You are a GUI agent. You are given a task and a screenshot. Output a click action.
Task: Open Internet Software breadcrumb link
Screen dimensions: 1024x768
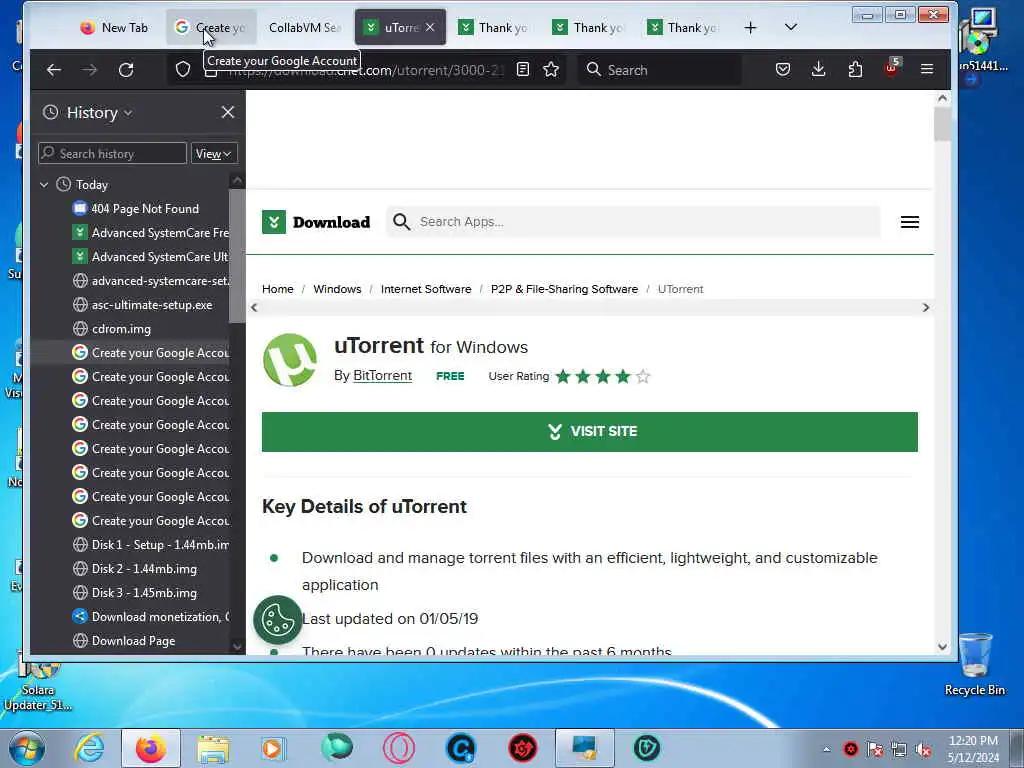coord(426,289)
